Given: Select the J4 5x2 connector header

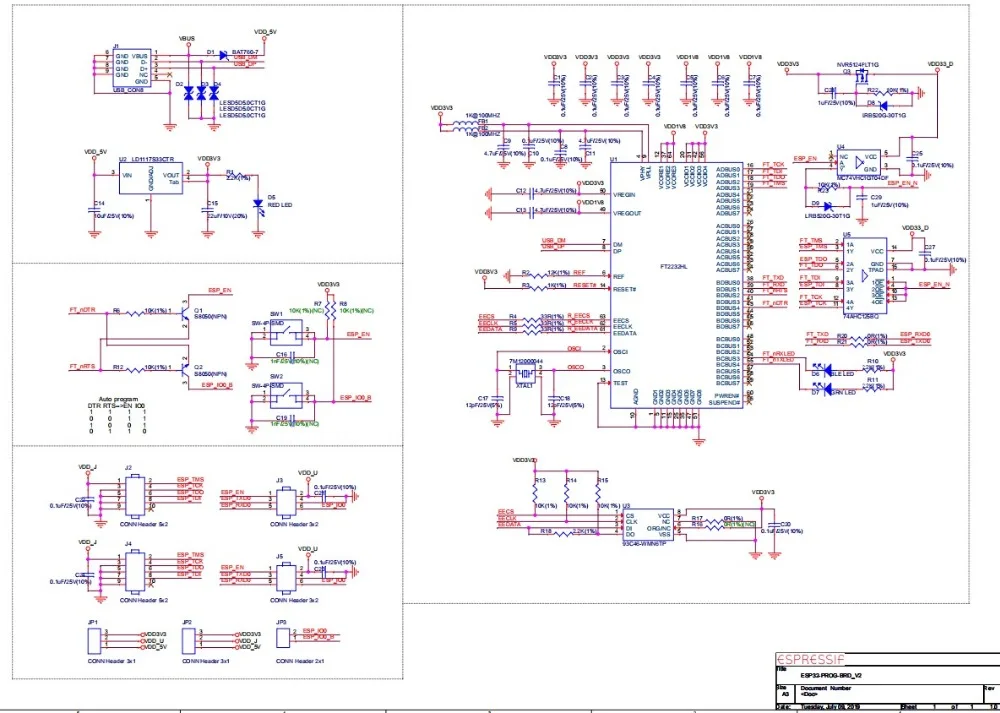Looking at the screenshot, I should click(x=136, y=571).
